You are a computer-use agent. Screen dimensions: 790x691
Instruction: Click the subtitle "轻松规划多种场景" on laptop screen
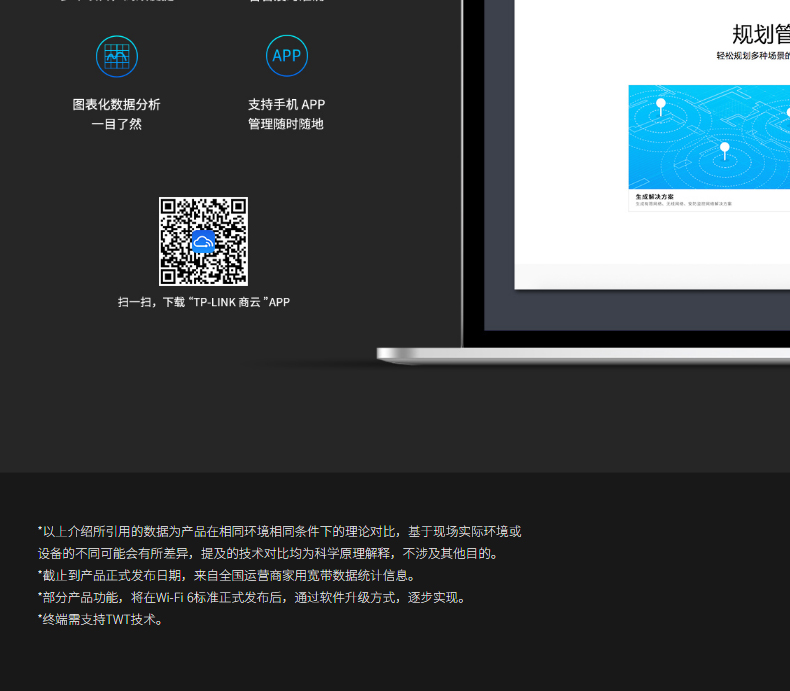click(x=753, y=56)
